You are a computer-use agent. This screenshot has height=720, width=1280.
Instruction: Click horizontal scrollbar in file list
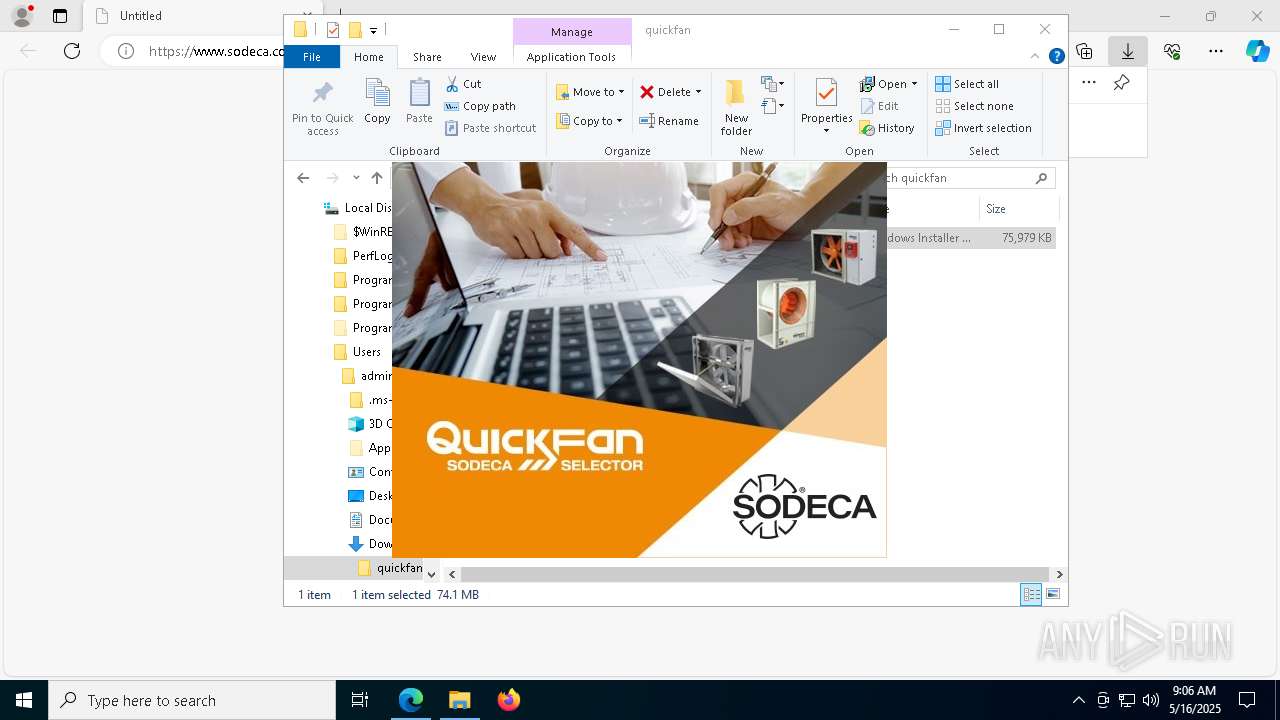755,574
